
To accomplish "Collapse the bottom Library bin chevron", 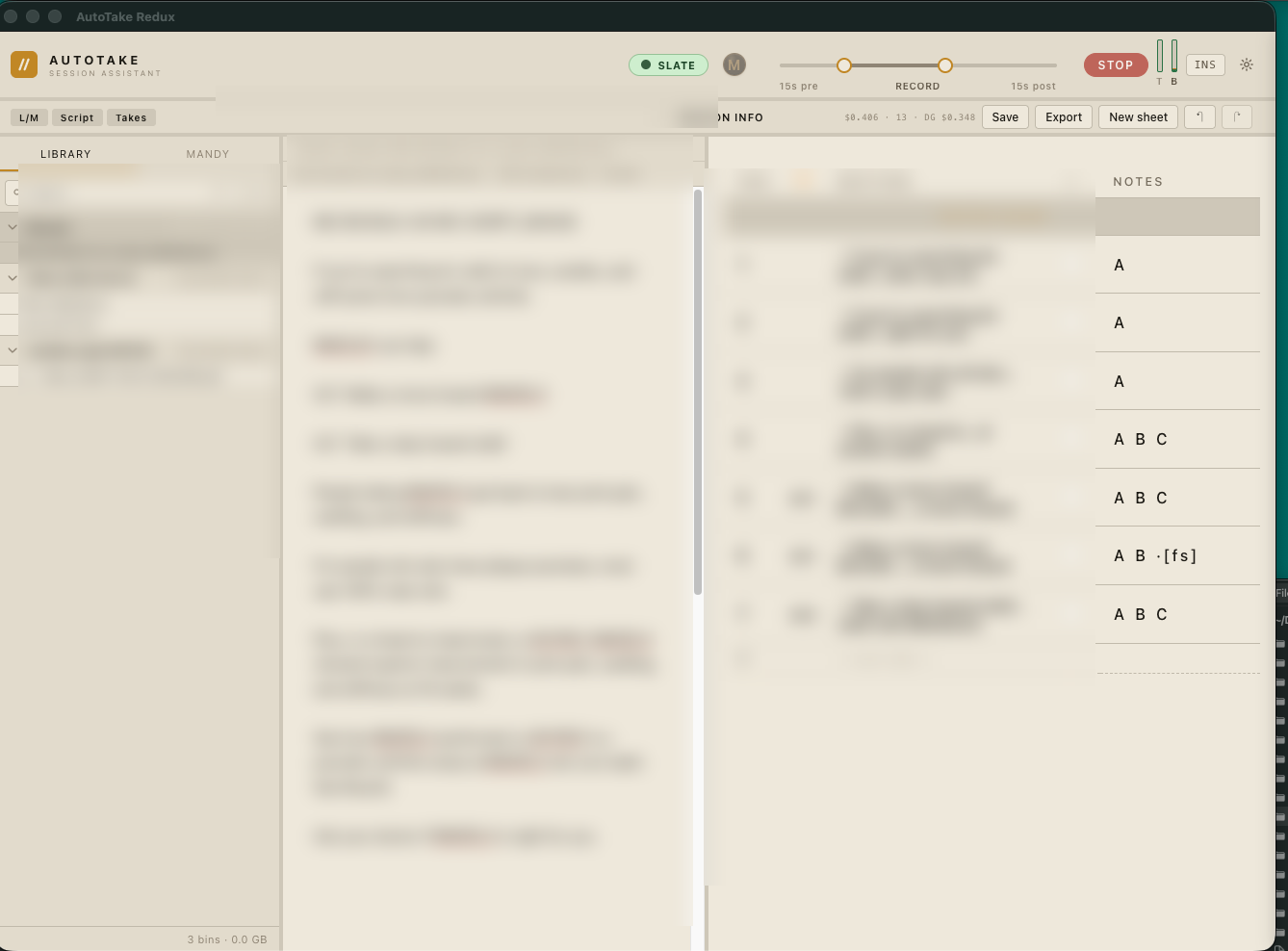I will (x=13, y=350).
